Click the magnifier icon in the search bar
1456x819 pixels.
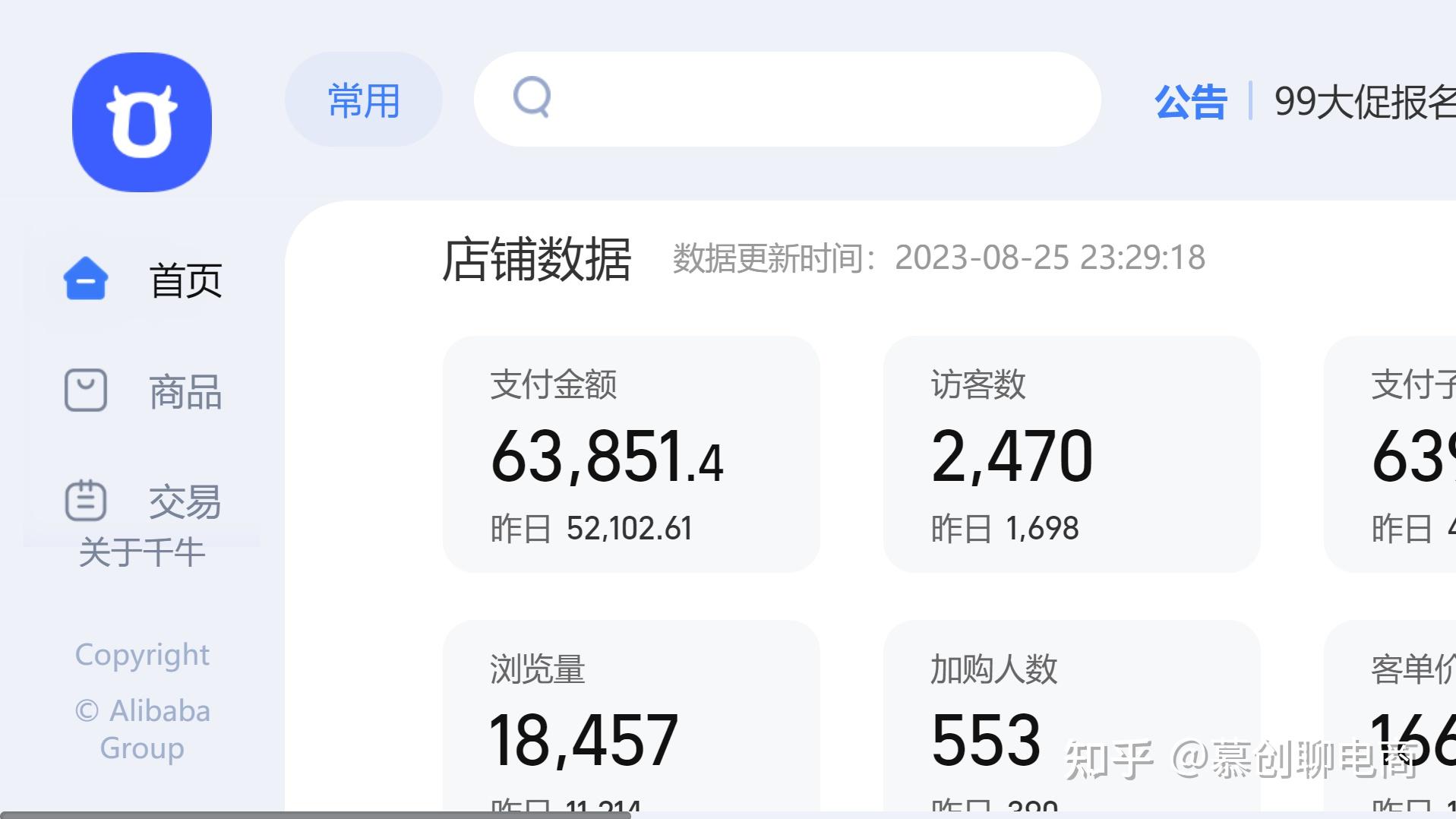[532, 99]
